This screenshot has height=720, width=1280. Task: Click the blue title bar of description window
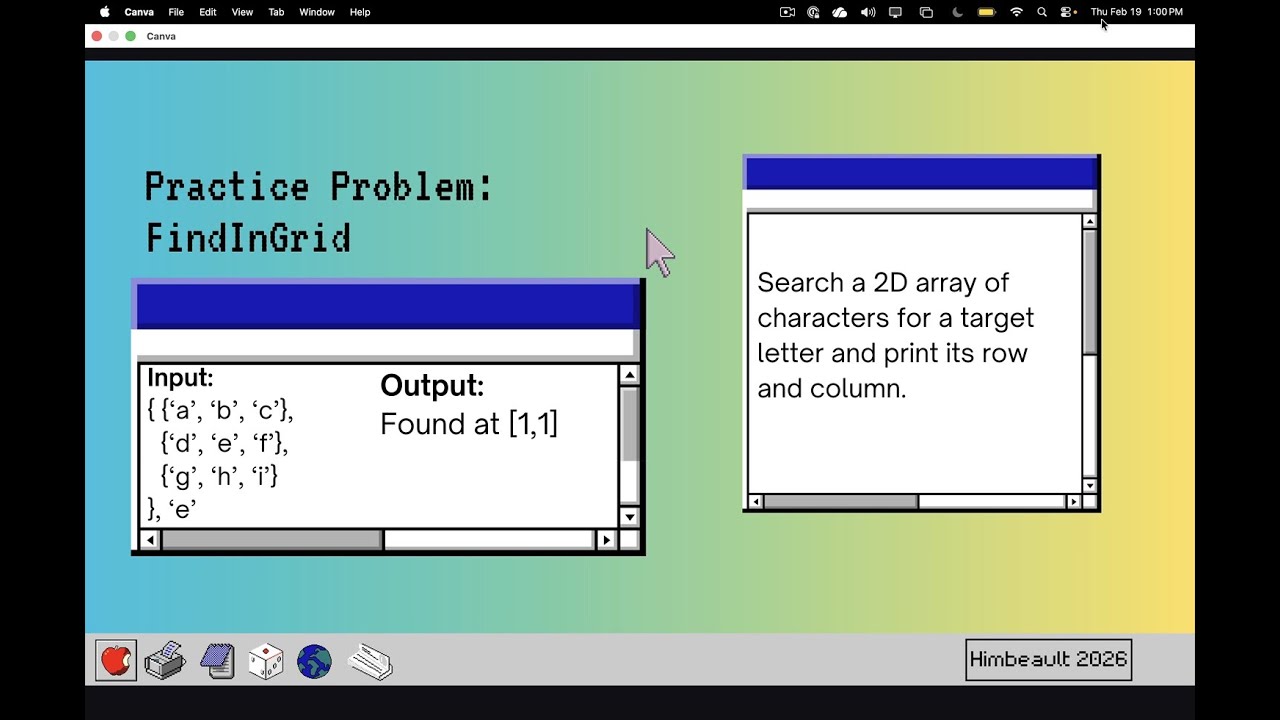pos(920,174)
